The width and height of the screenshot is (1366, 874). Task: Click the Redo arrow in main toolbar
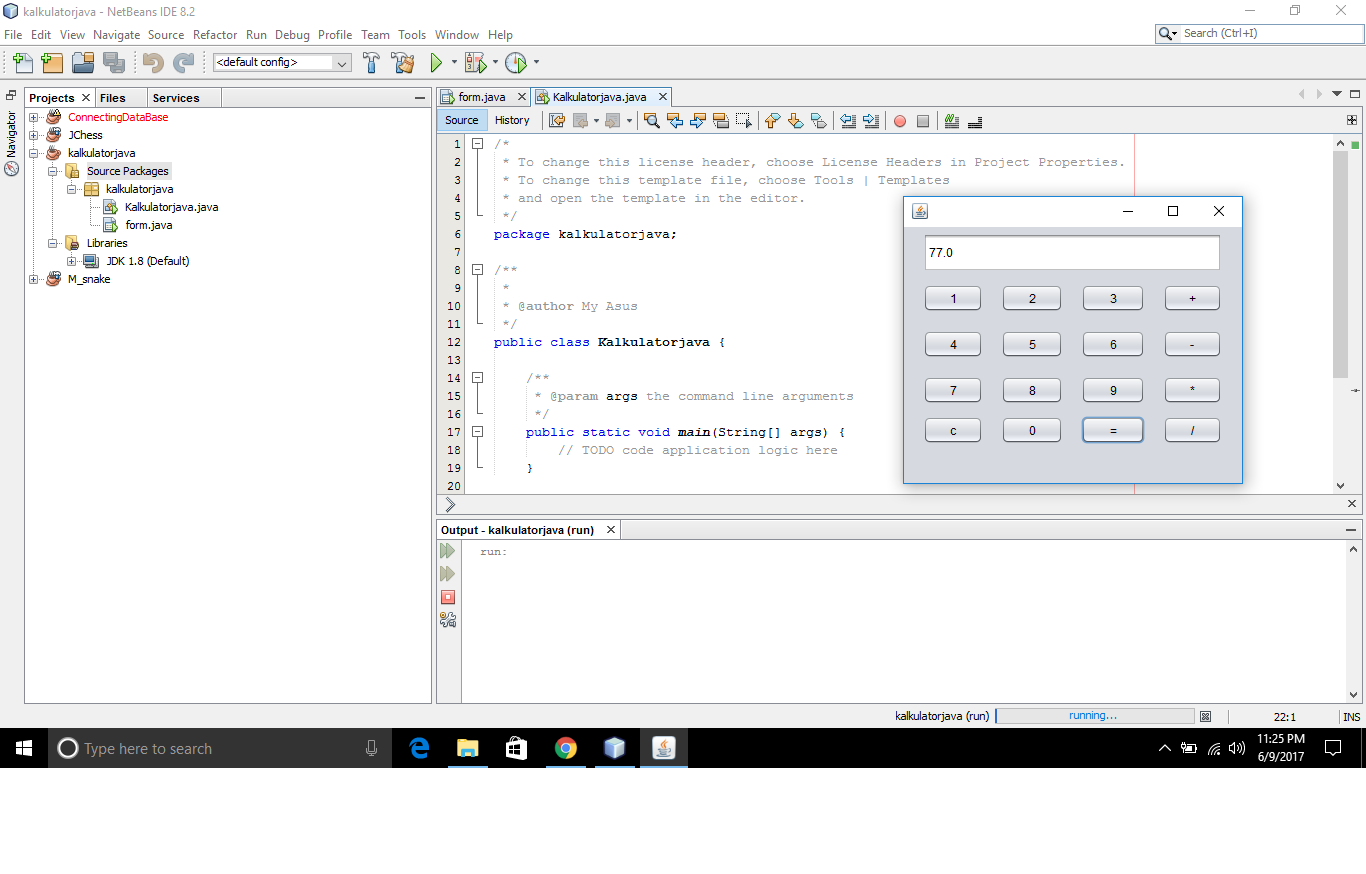(x=183, y=63)
